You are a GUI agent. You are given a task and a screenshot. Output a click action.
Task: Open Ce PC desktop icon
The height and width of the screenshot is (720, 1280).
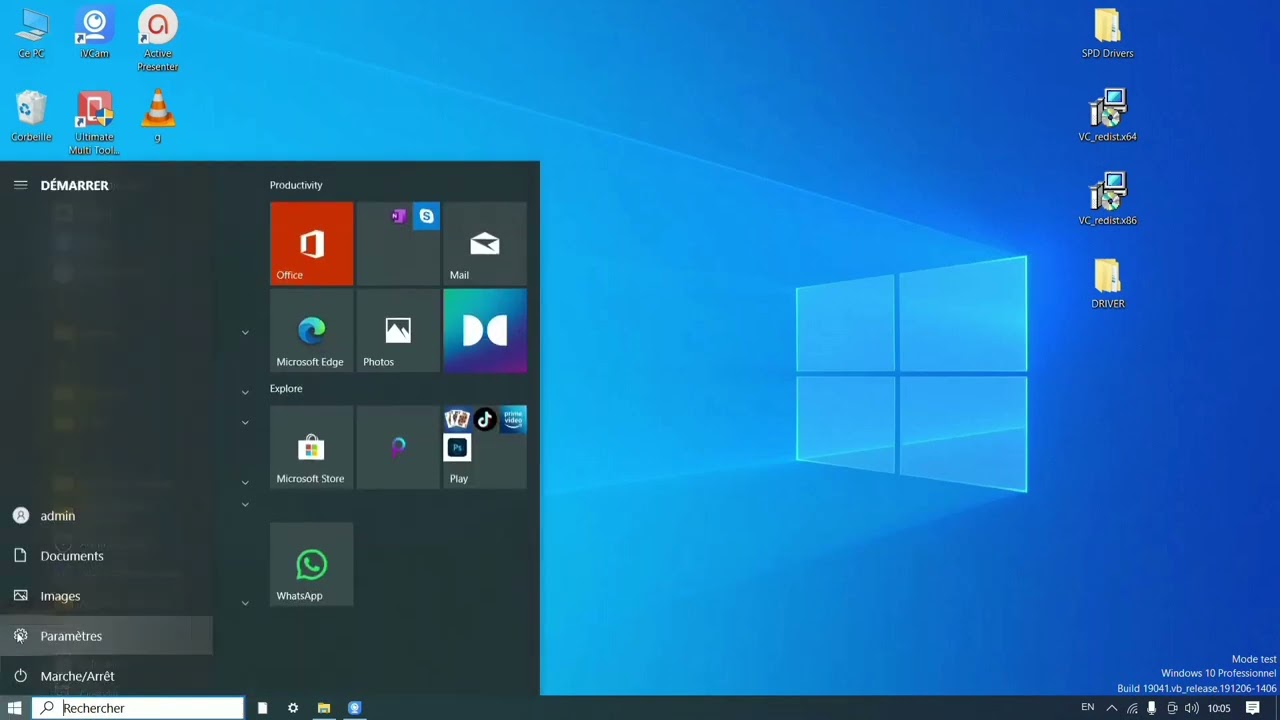pyautogui.click(x=32, y=34)
